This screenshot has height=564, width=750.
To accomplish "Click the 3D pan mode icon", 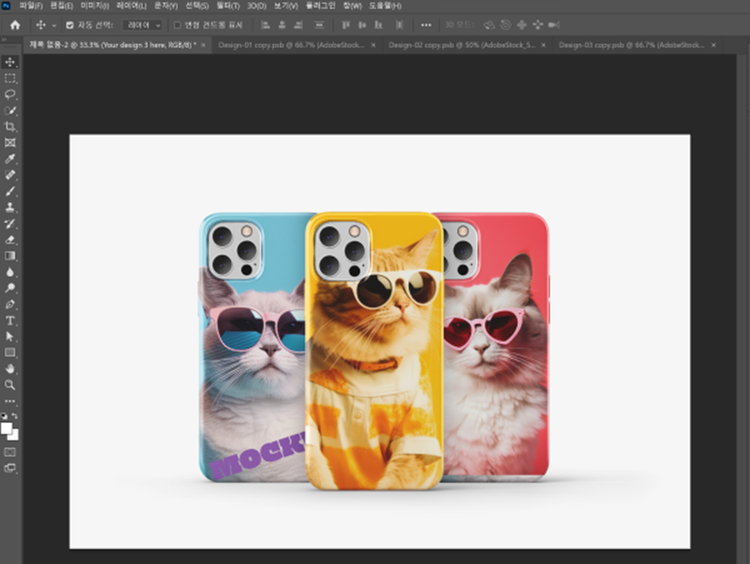I will pyautogui.click(x=521, y=25).
